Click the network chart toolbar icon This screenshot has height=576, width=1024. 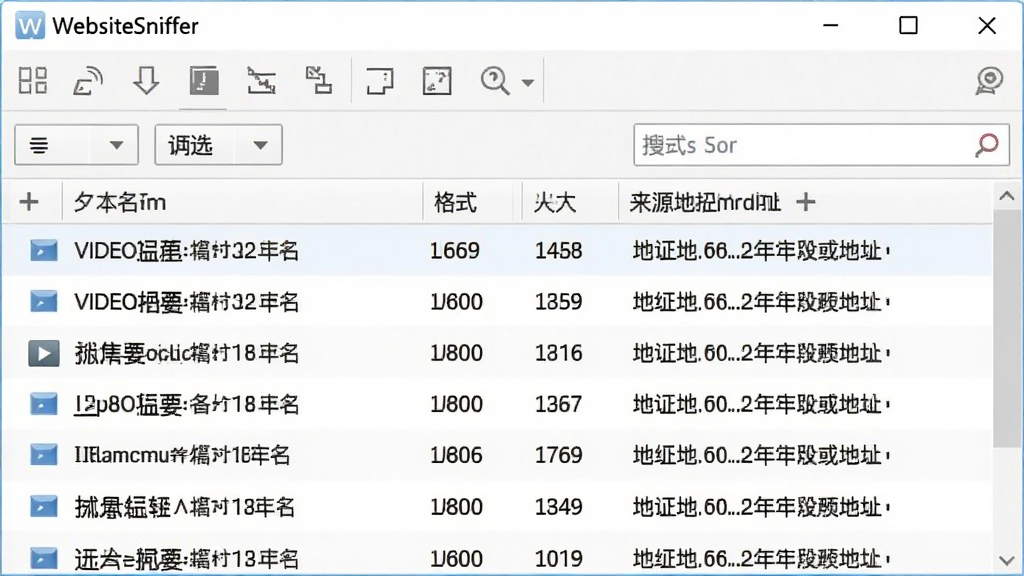(261, 81)
